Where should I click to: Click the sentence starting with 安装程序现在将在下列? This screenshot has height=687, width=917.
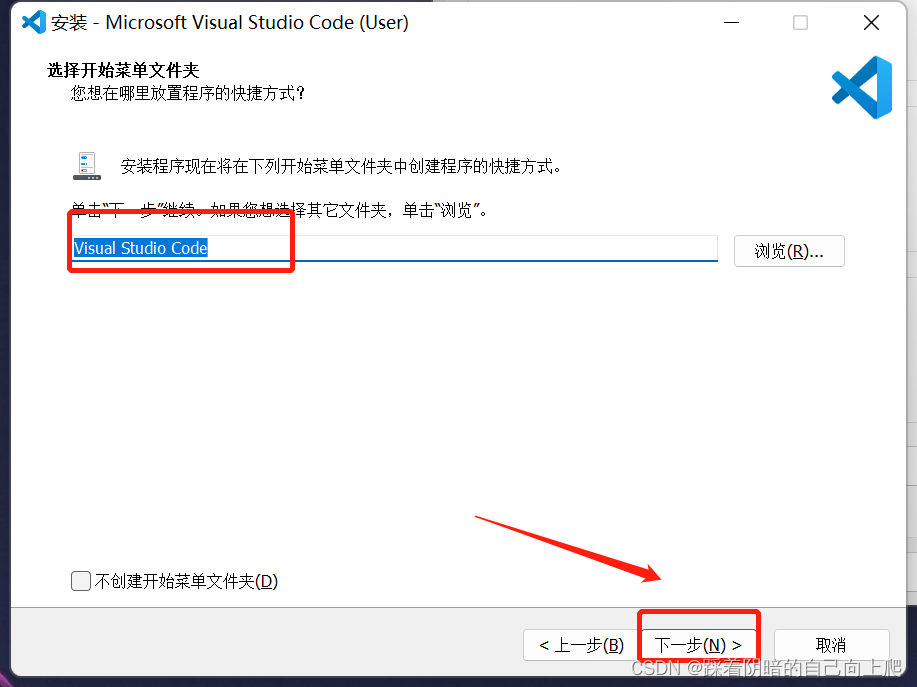(341, 167)
